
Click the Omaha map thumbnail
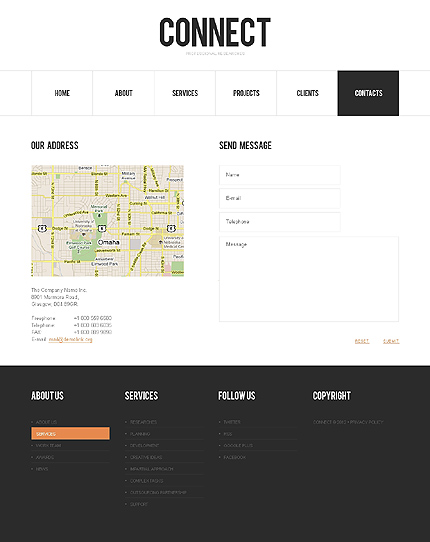pyautogui.click(x=108, y=221)
